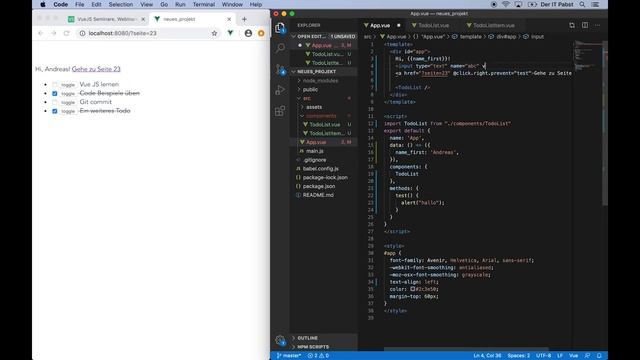Click toggle button next to 'Ein weiteres Todo'

68,111
